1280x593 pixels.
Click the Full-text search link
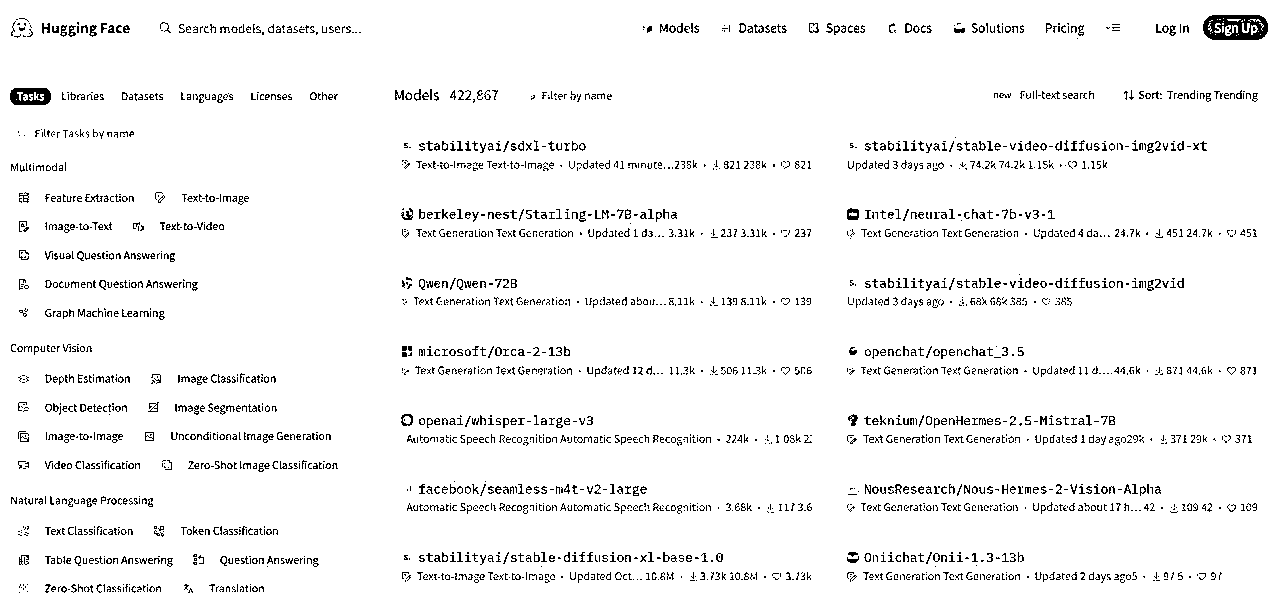click(1057, 95)
